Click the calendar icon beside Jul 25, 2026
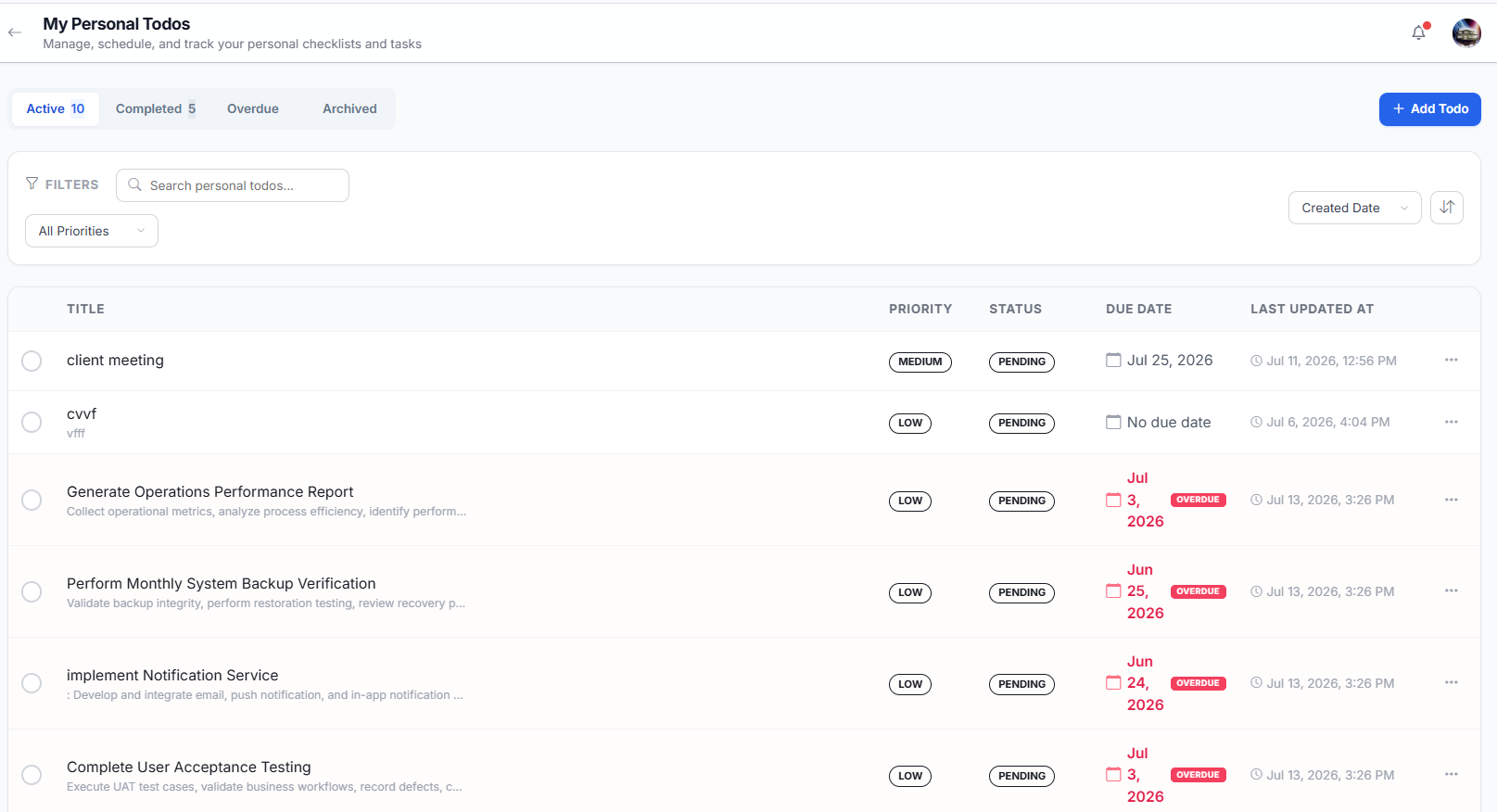The image size is (1497, 812). (1113, 361)
